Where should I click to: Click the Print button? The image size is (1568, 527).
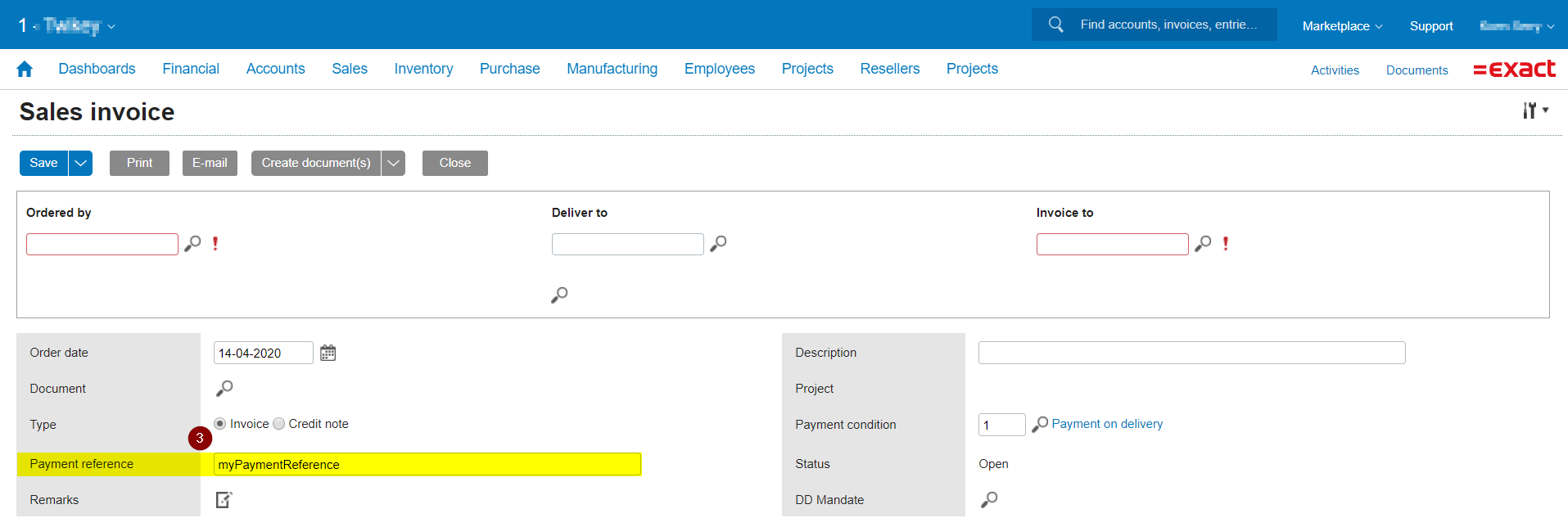[x=139, y=163]
